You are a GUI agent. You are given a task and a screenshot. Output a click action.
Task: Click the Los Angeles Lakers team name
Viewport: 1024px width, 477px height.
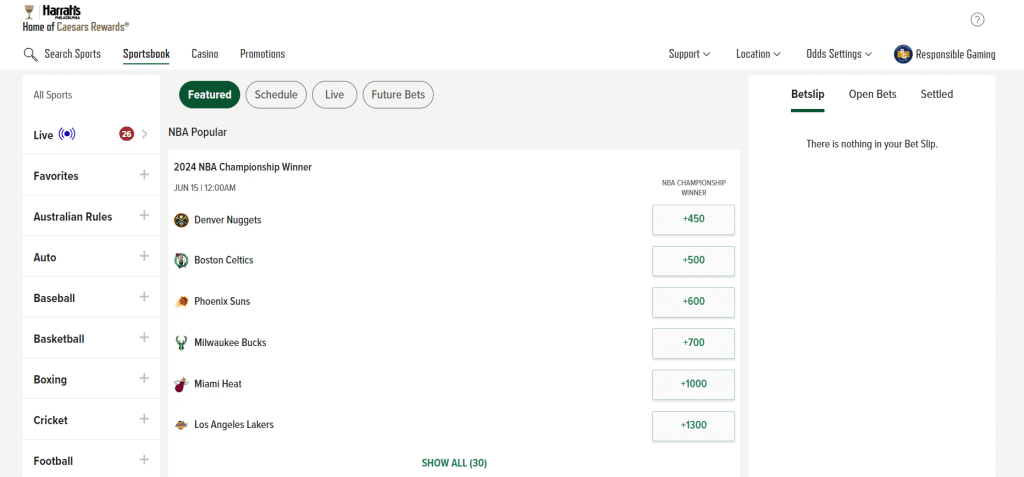(234, 425)
